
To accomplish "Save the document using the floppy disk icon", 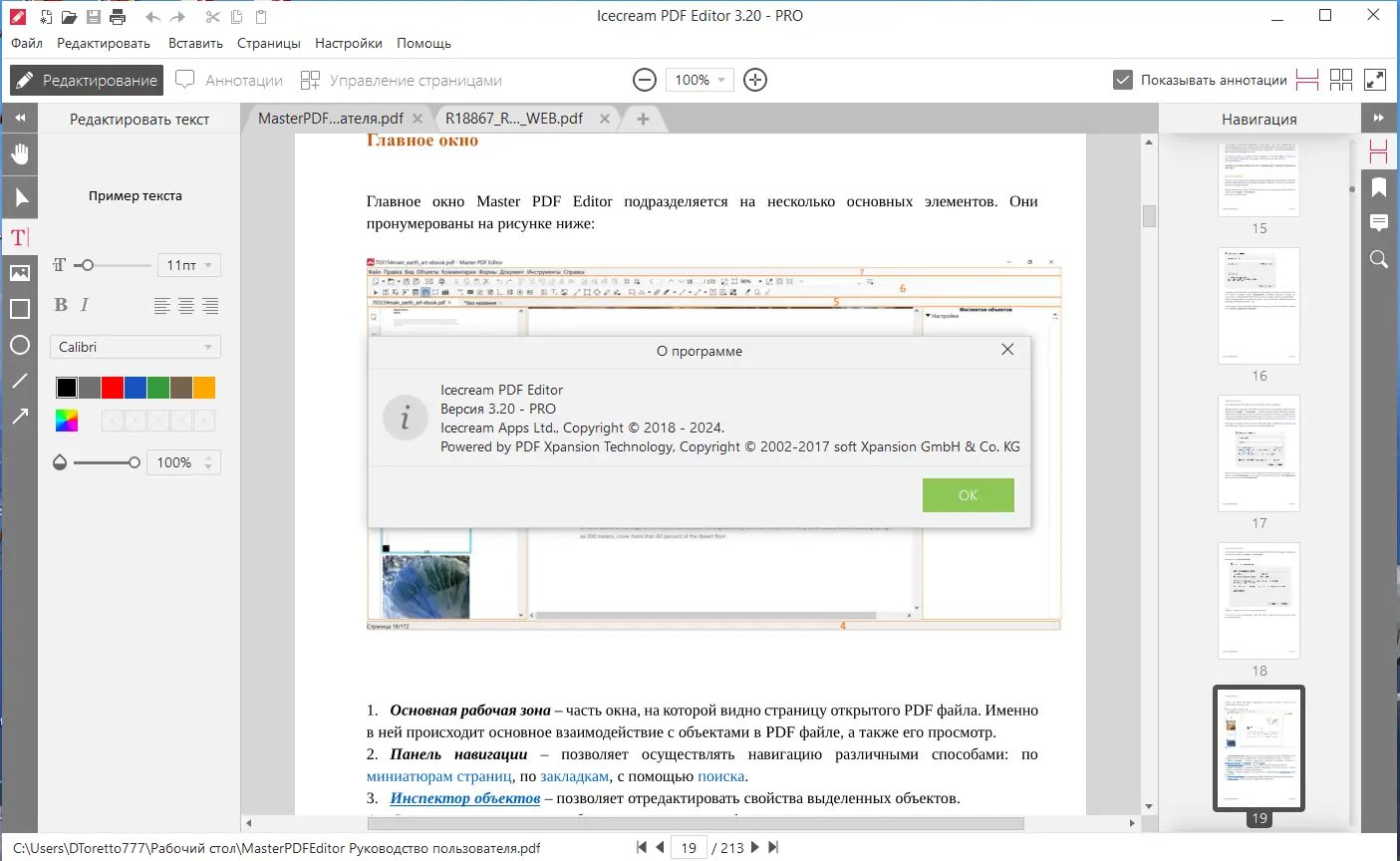I will pyautogui.click(x=93, y=17).
